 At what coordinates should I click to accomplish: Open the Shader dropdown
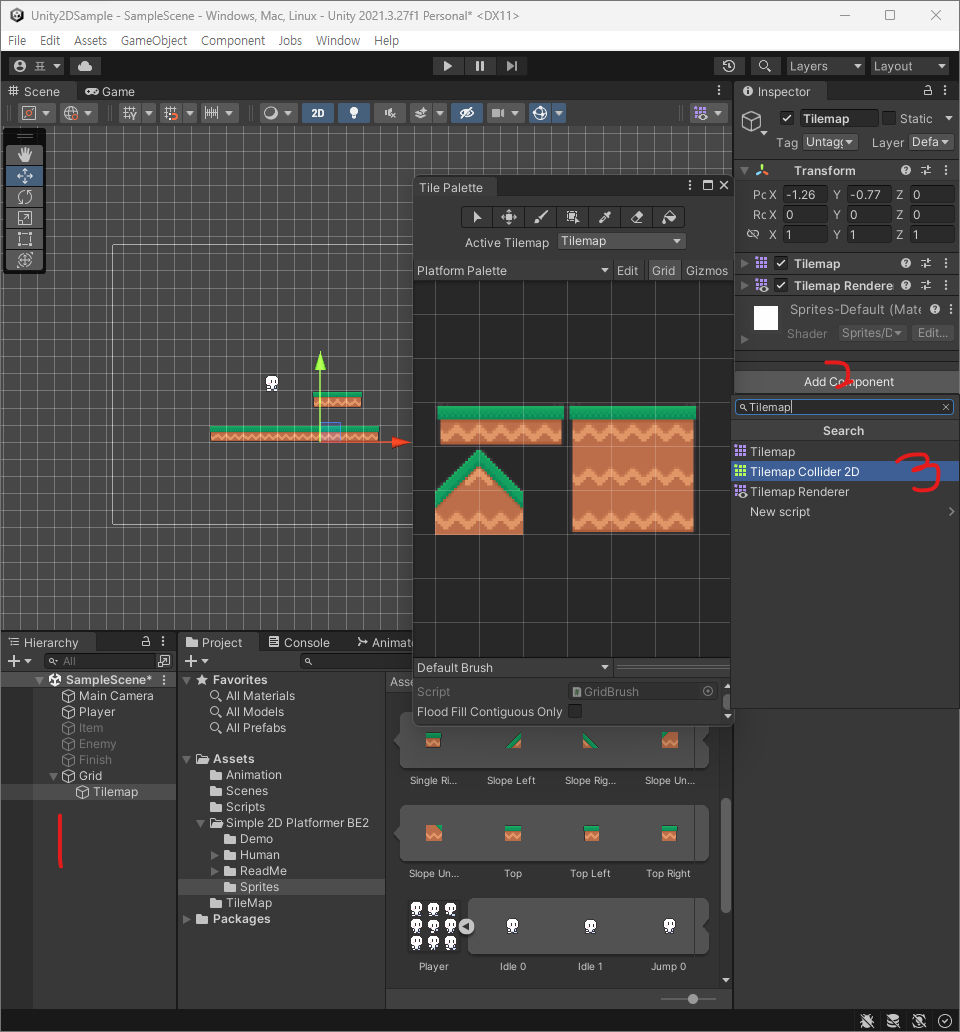tap(872, 333)
